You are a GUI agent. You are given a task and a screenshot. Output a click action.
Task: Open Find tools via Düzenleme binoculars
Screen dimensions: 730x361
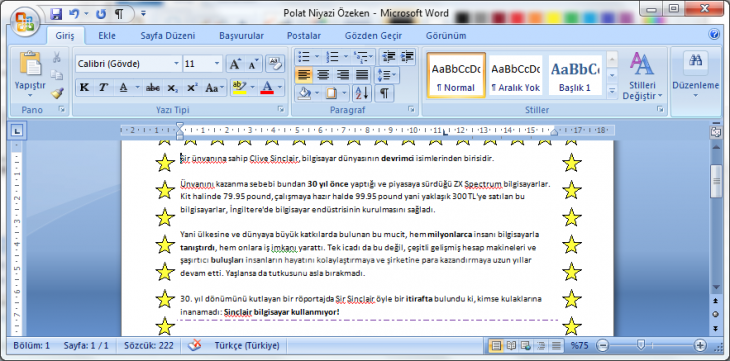point(696,63)
